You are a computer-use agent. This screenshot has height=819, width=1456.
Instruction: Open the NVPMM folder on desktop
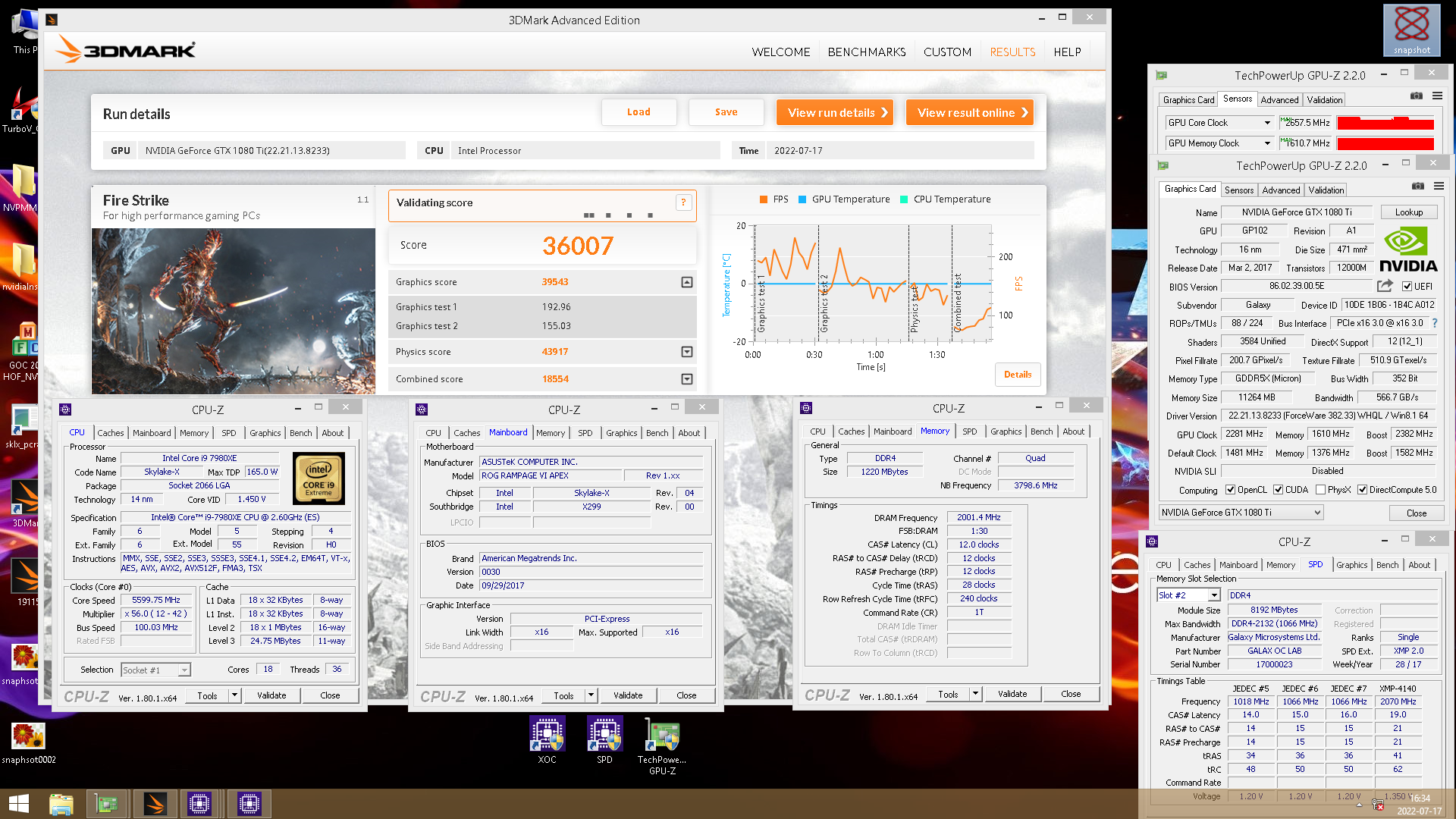pos(20,189)
